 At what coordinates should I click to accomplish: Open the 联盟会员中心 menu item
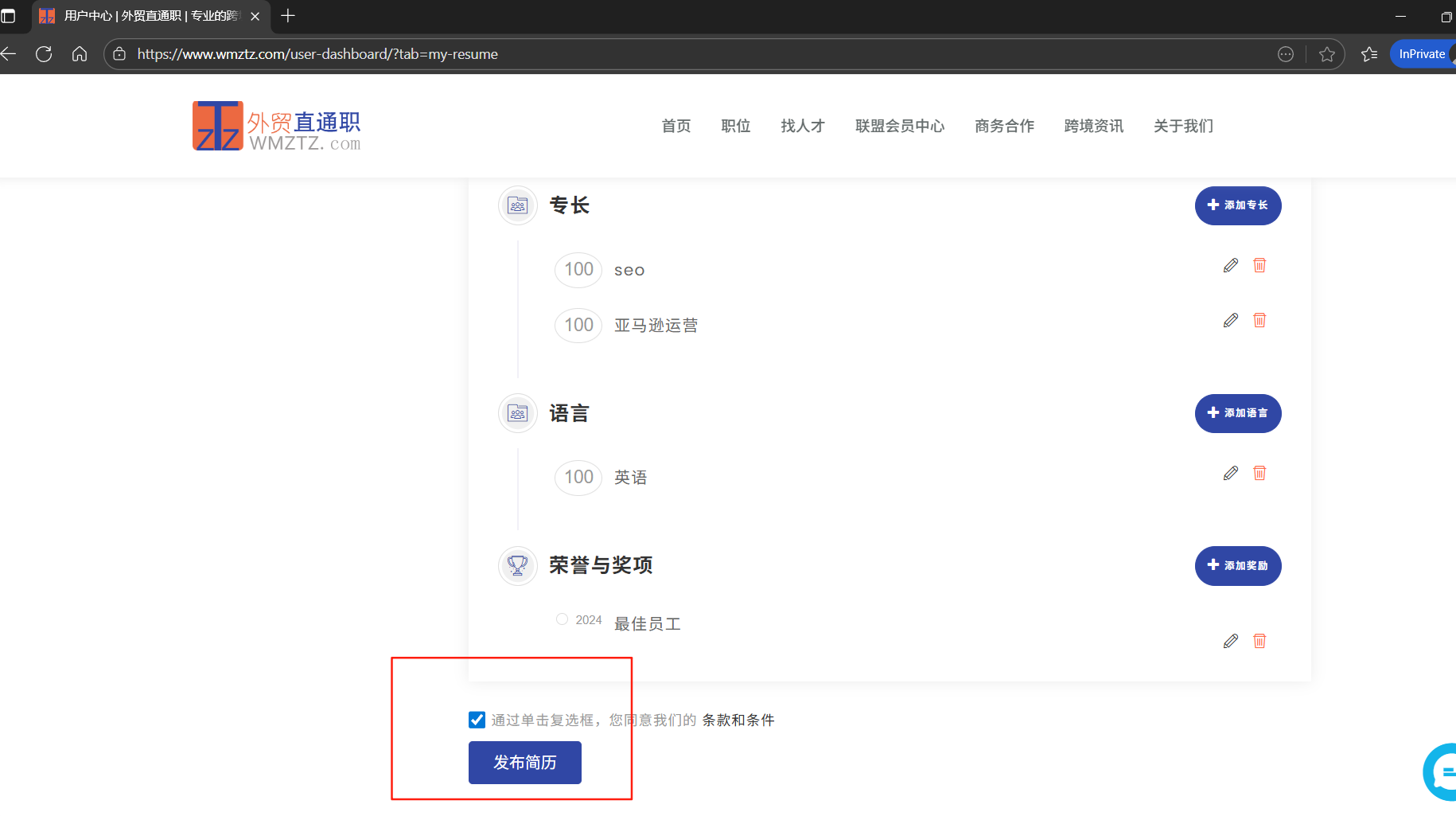[899, 126]
